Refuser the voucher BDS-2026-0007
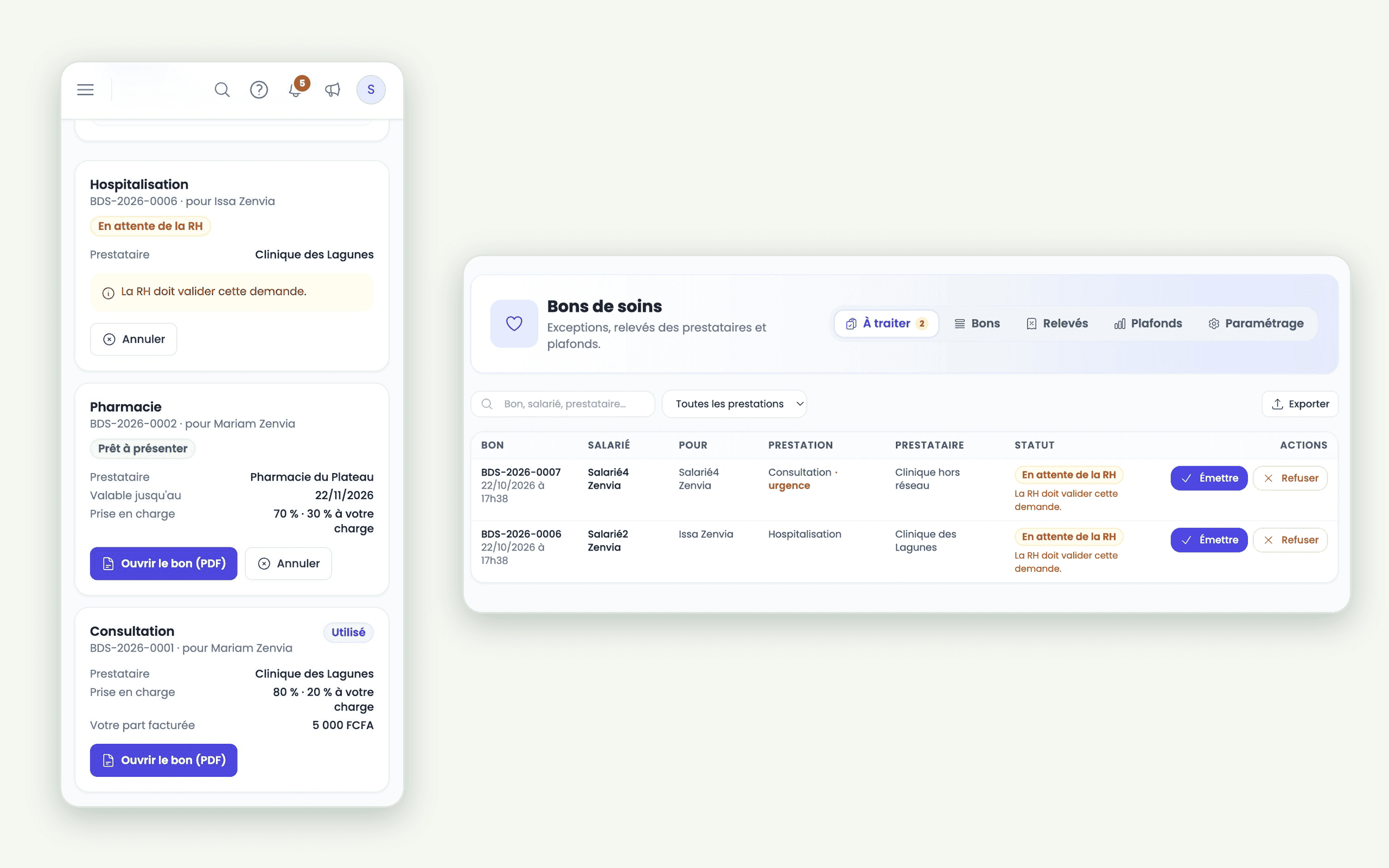Viewport: 1389px width, 868px height. (1290, 478)
